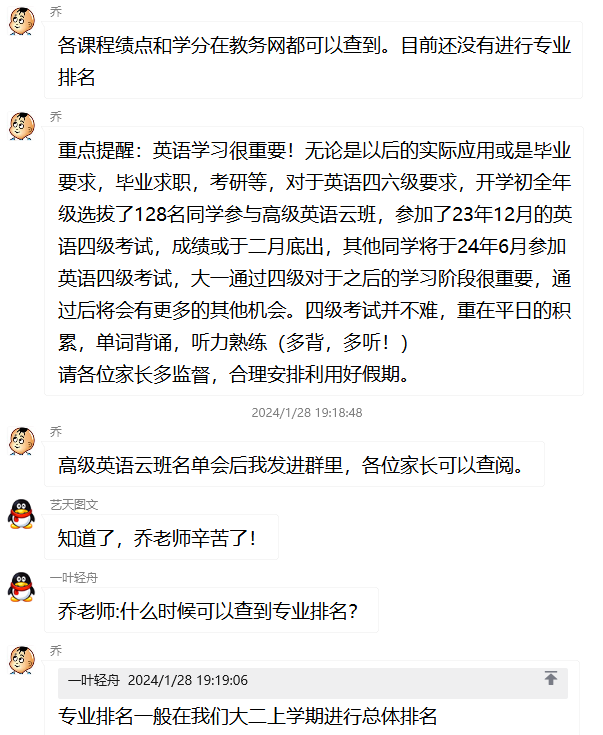Viewport: 603px width, 735px height.
Task: Select the message asking 什么时候可以查到专业排名
Action: click(208, 611)
